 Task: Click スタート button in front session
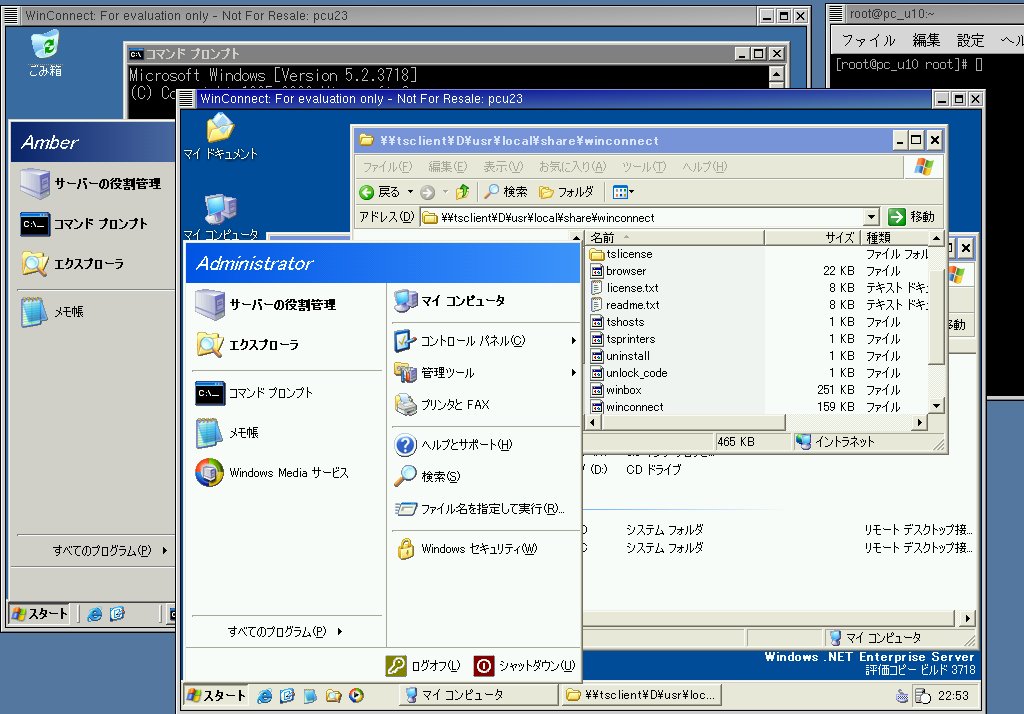[216, 695]
